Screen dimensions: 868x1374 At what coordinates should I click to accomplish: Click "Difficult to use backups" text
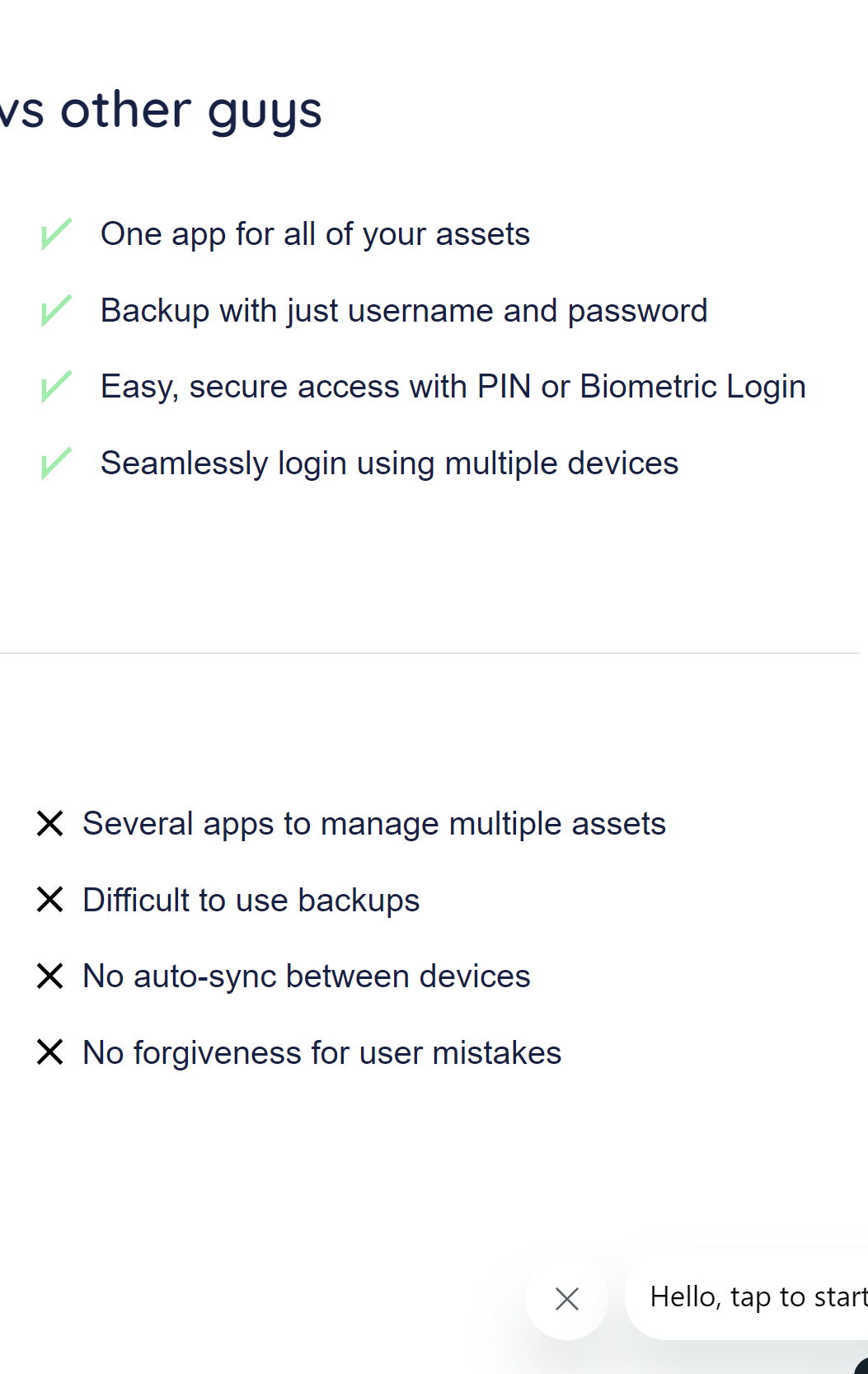tap(251, 901)
